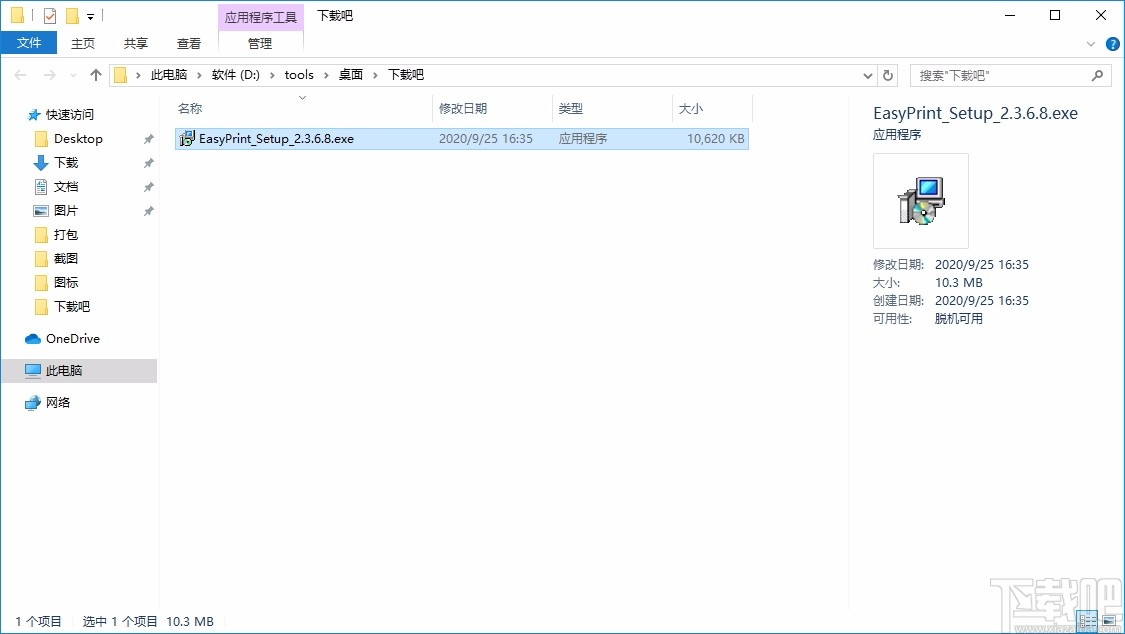The height and width of the screenshot is (634, 1125).
Task: Open the 名称 column filter dropdown
Action: (x=301, y=97)
